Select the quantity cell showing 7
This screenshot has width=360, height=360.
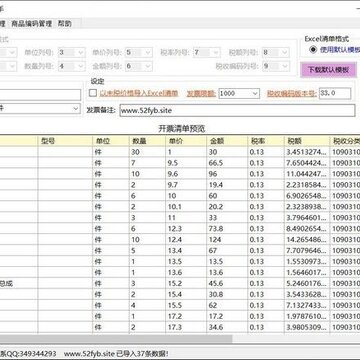[x=147, y=163]
